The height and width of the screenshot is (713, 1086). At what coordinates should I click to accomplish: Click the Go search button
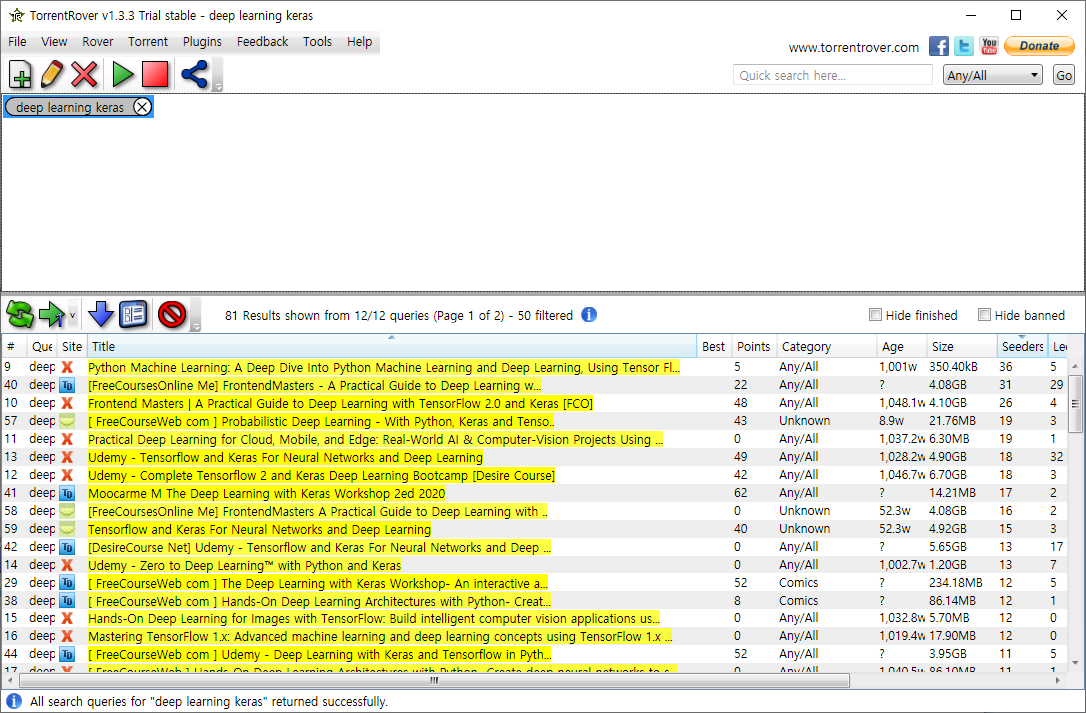pyautogui.click(x=1064, y=75)
